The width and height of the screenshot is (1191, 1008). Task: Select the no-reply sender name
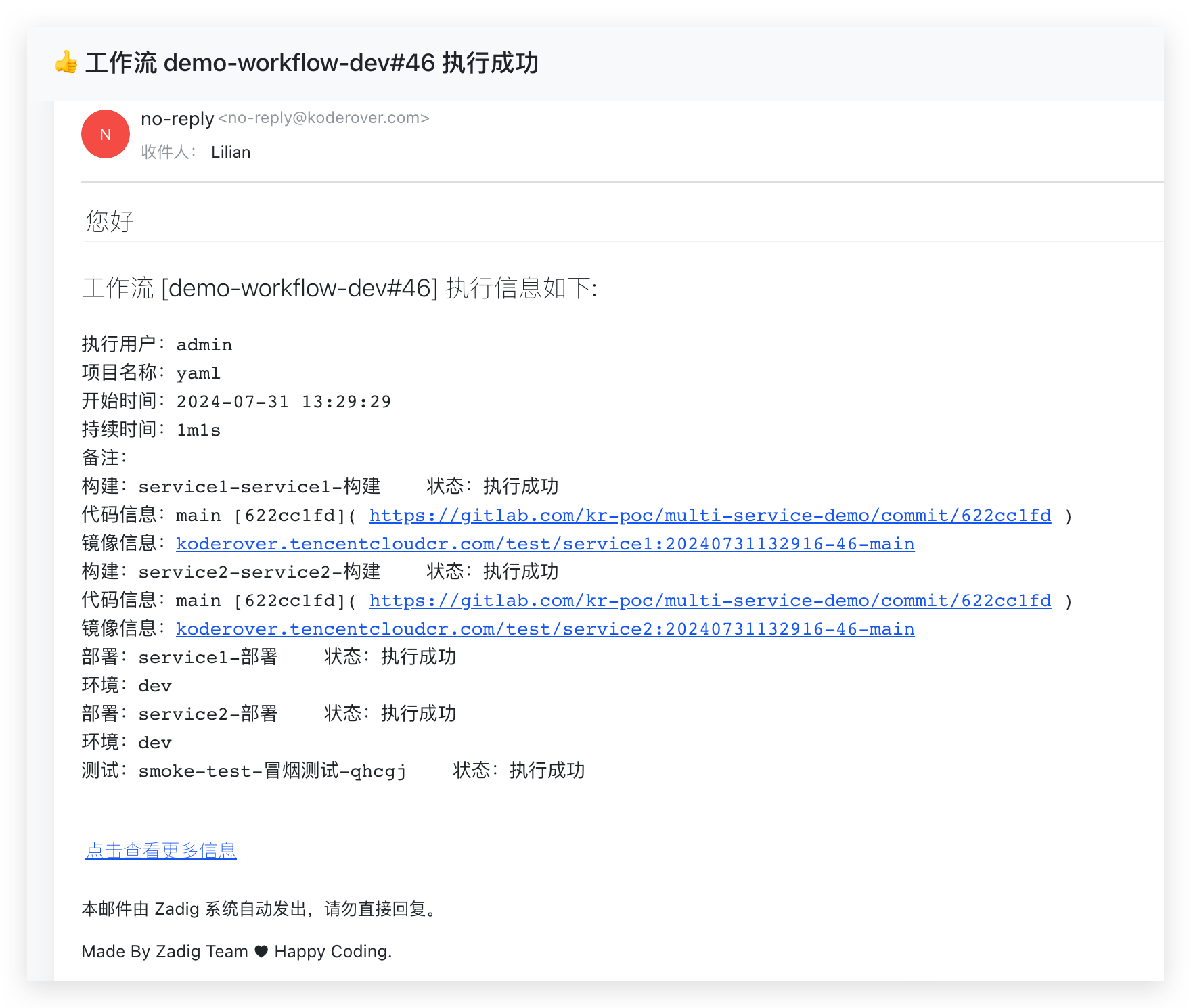pos(177,118)
